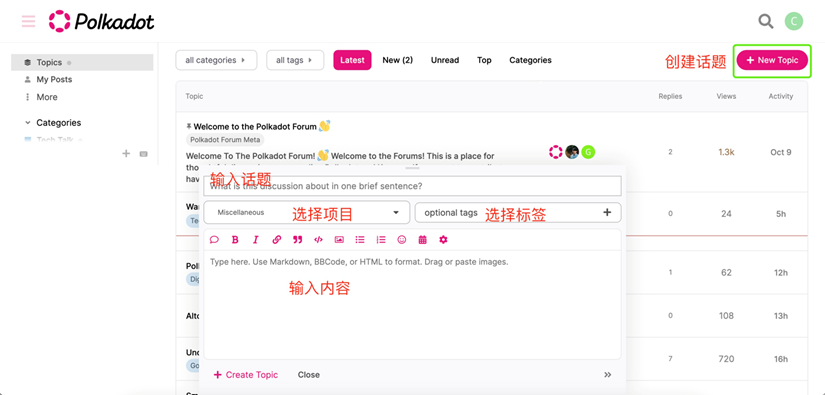The image size is (825, 395).
Task: Click the 5h activity time
Action: pyautogui.click(x=781, y=214)
